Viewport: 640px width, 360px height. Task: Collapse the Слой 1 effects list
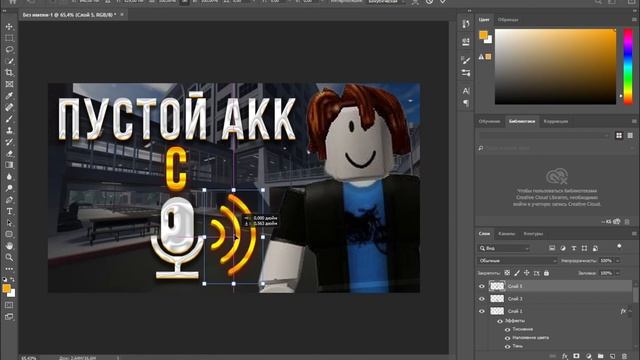pos(630,311)
